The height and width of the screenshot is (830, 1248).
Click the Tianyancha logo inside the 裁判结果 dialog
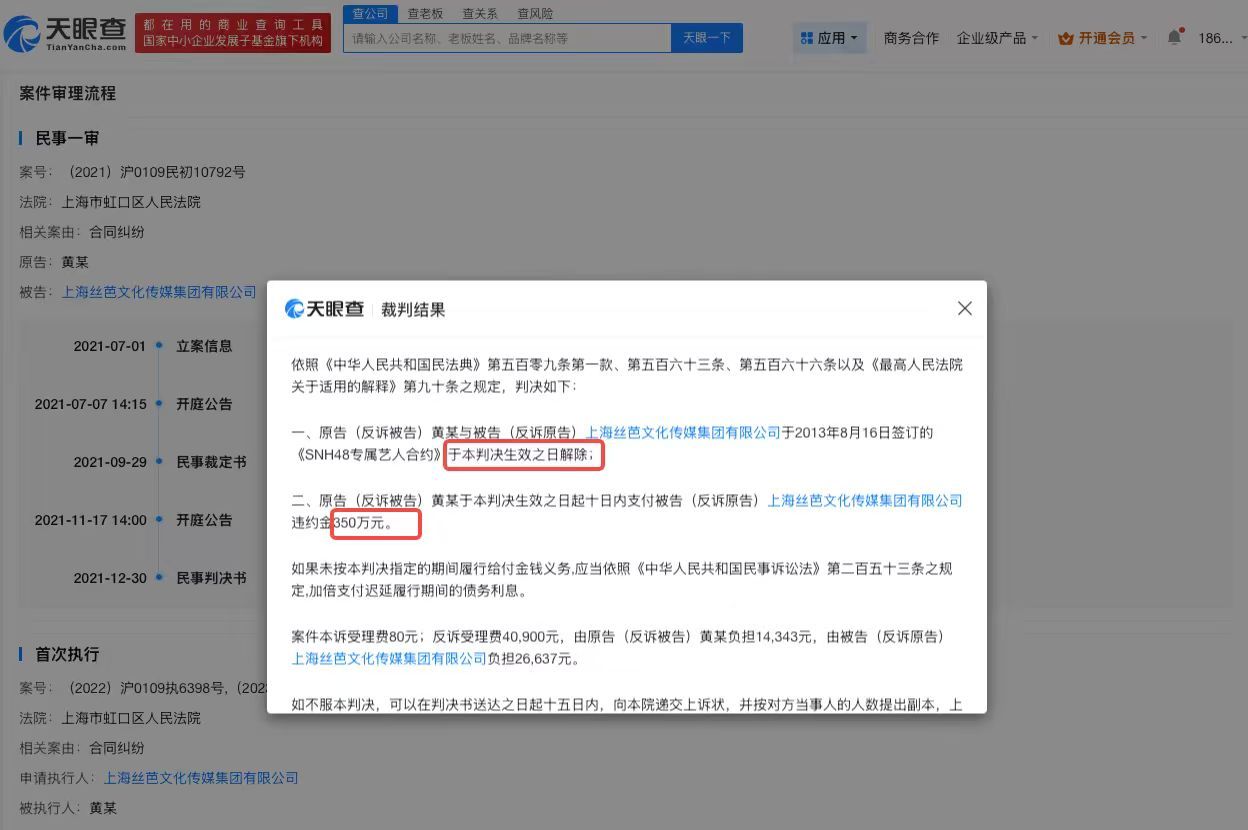323,308
